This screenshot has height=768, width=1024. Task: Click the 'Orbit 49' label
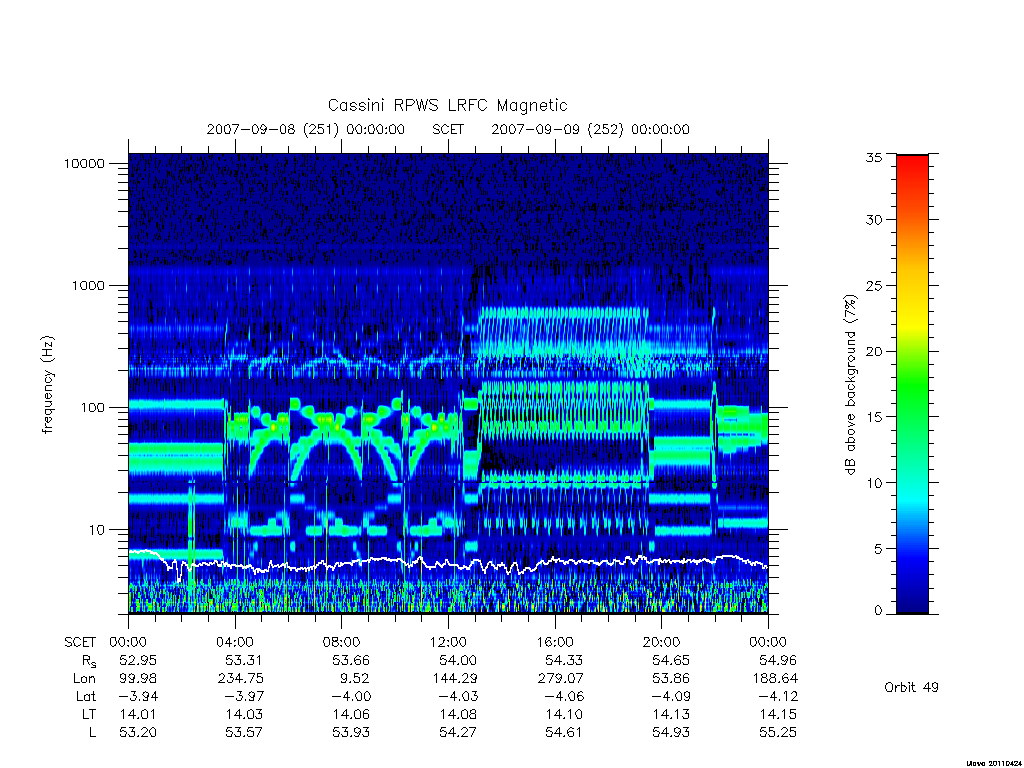tap(911, 688)
